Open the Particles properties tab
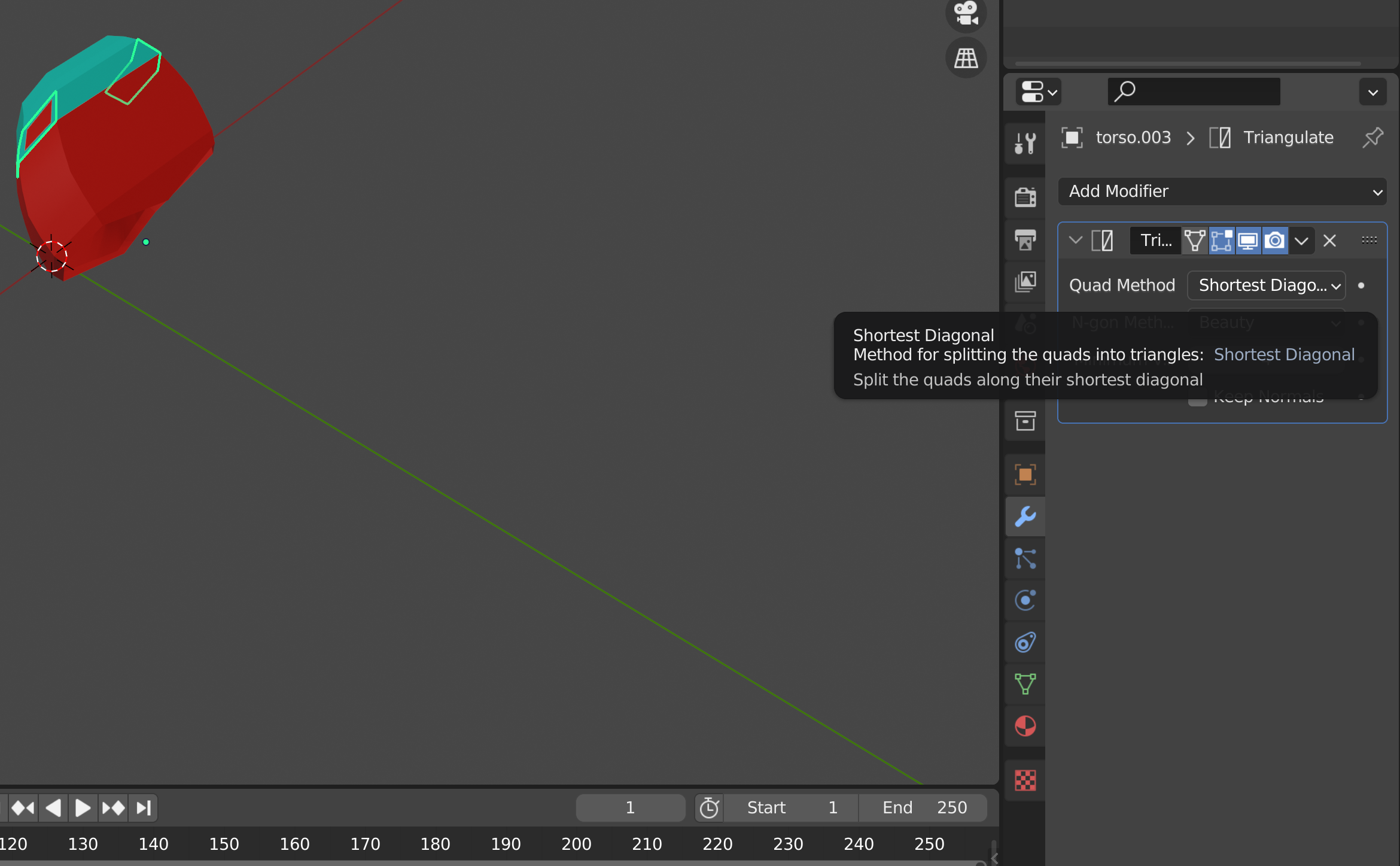This screenshot has height=866, width=1400. click(1025, 558)
